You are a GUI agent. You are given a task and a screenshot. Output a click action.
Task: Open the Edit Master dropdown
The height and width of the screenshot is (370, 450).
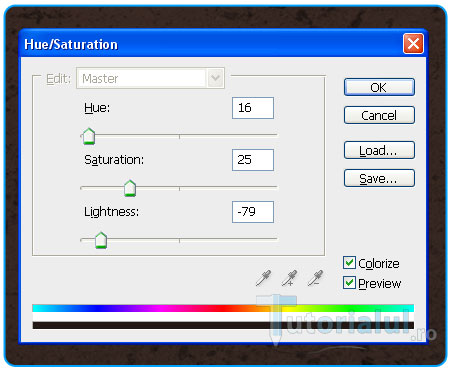[150, 78]
